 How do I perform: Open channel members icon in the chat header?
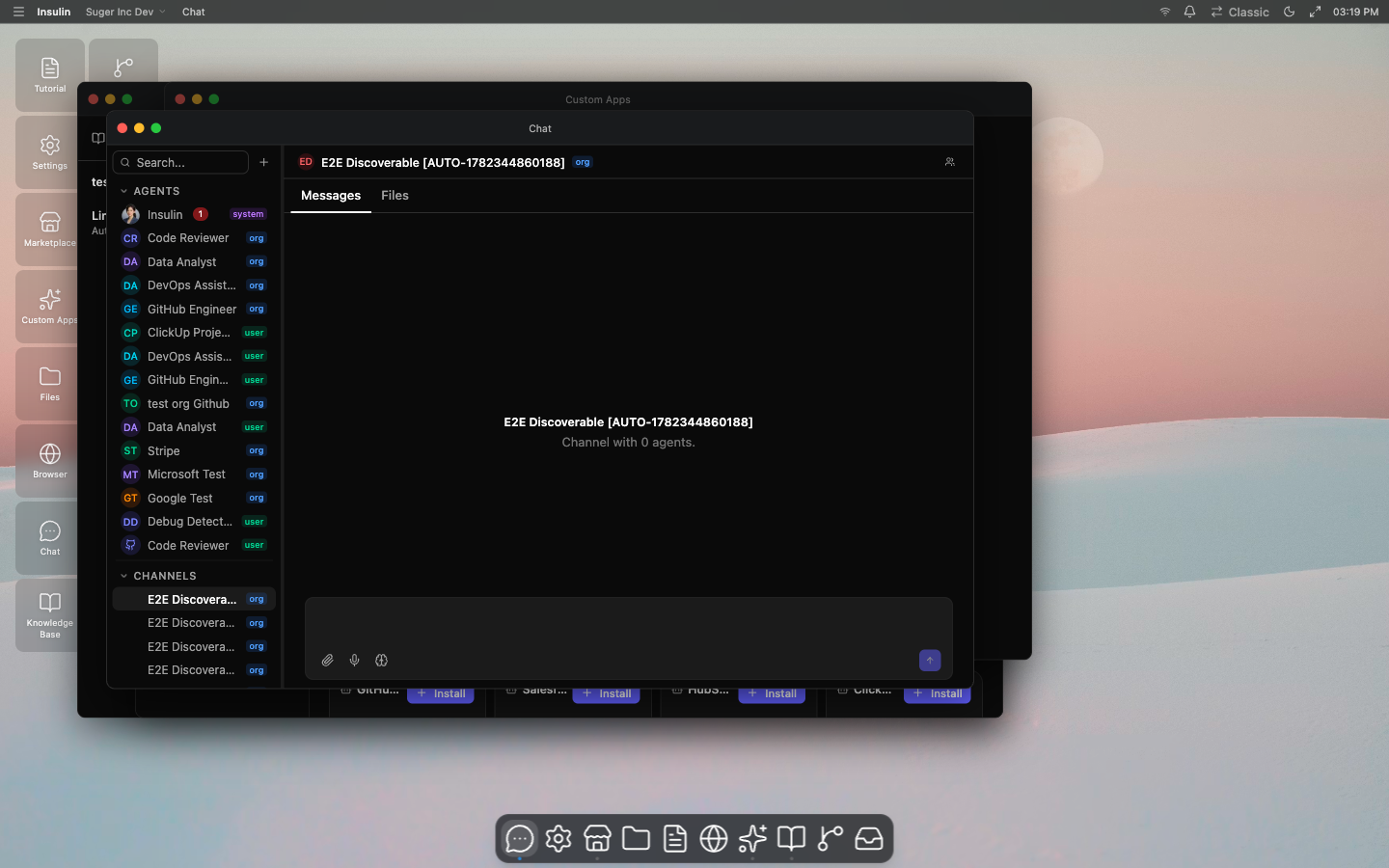click(x=949, y=162)
